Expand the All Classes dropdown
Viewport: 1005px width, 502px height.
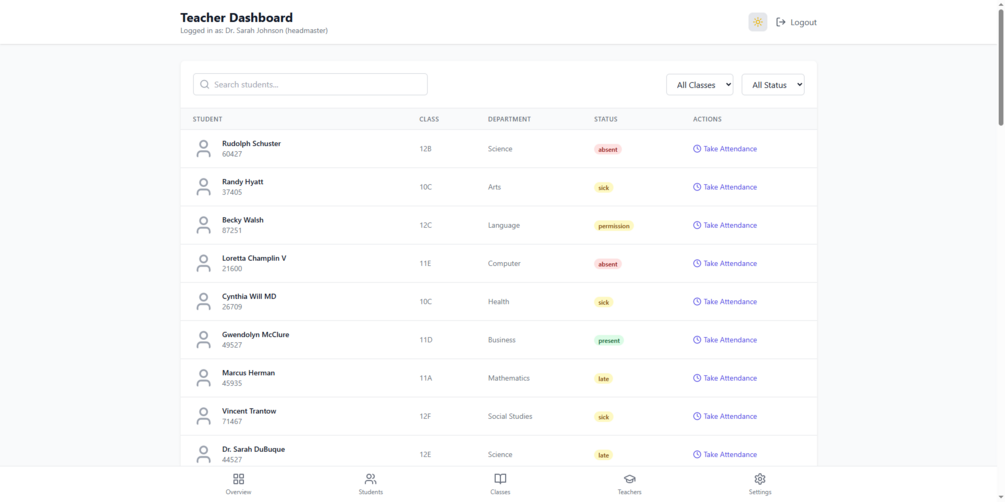pyautogui.click(x=700, y=85)
